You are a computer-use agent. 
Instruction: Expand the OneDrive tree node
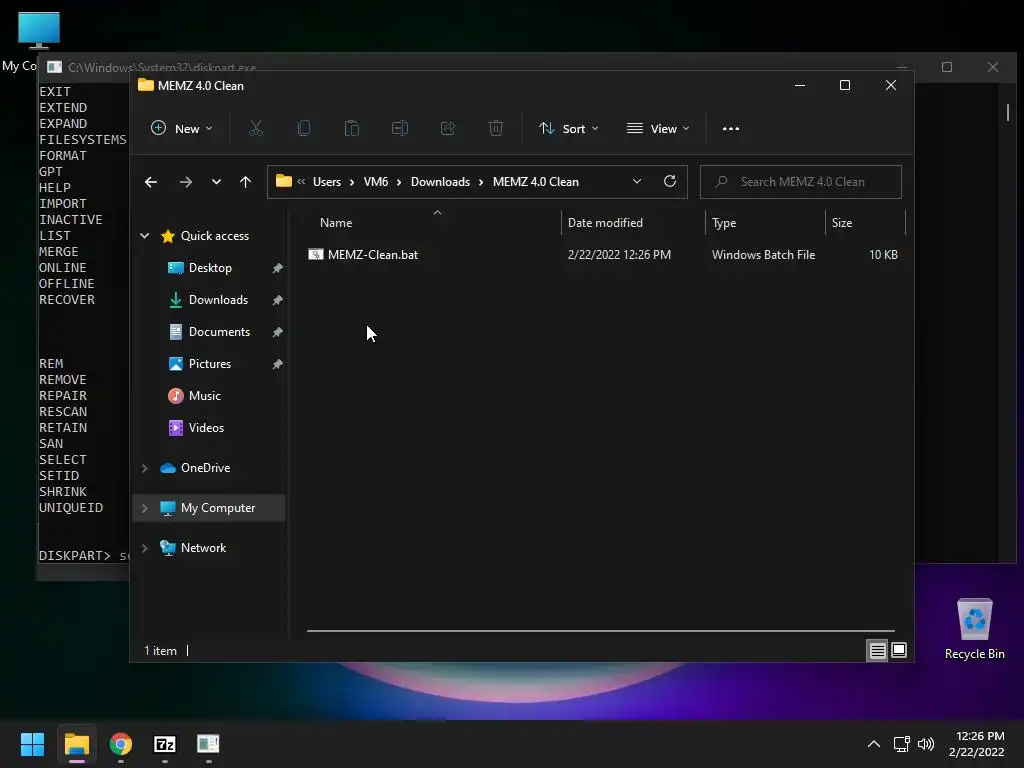point(144,468)
